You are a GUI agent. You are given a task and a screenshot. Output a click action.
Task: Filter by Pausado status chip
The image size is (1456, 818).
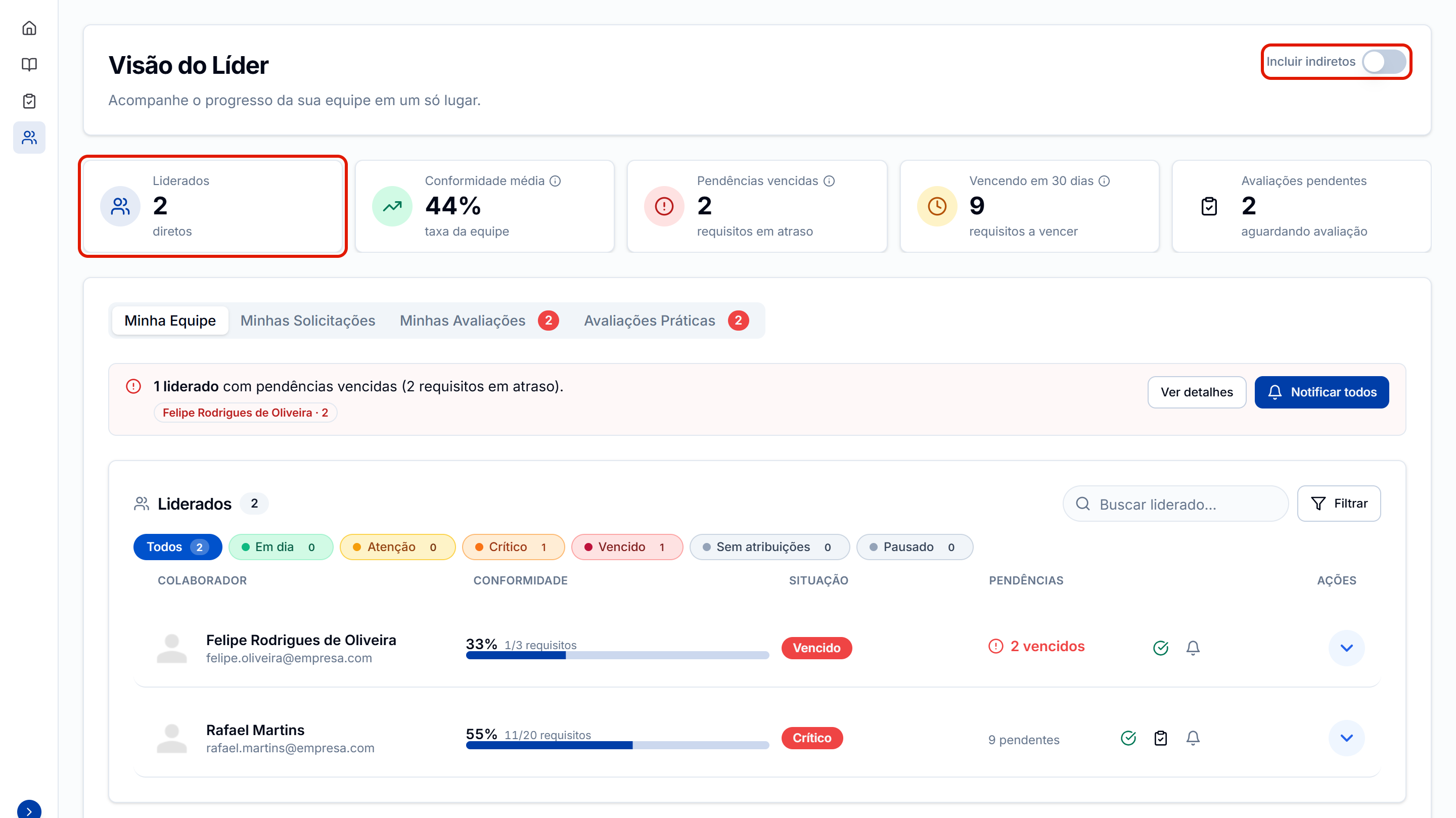click(915, 547)
